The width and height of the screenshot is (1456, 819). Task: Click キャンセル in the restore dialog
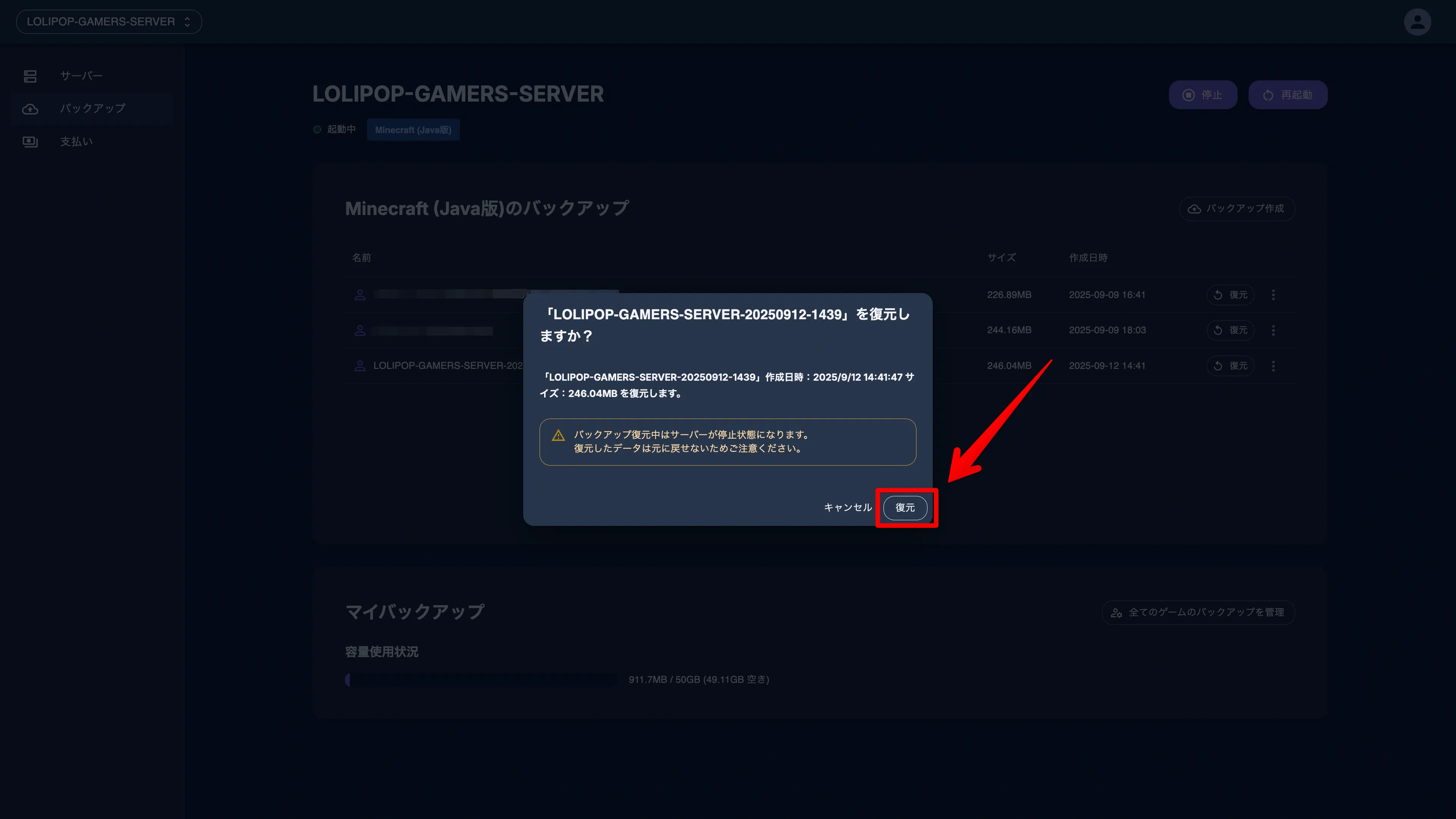click(x=847, y=508)
